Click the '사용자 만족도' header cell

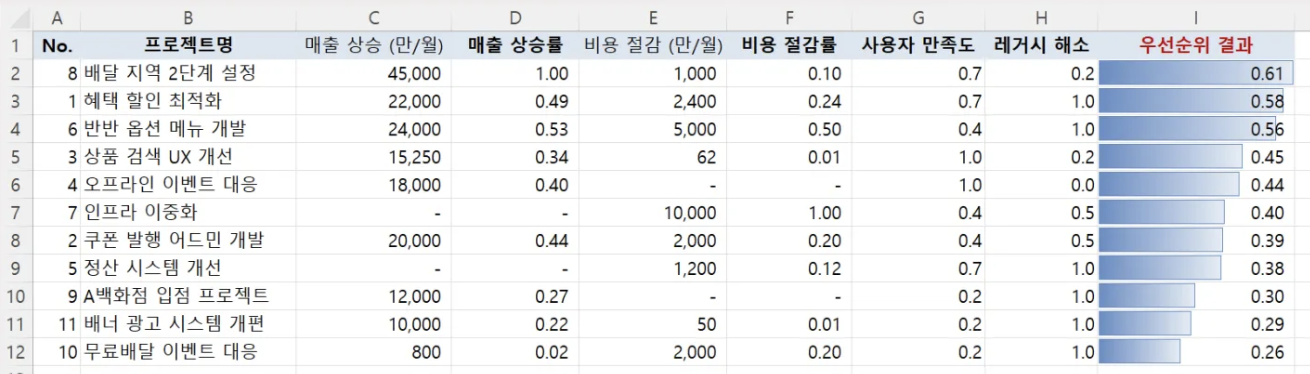(919, 45)
